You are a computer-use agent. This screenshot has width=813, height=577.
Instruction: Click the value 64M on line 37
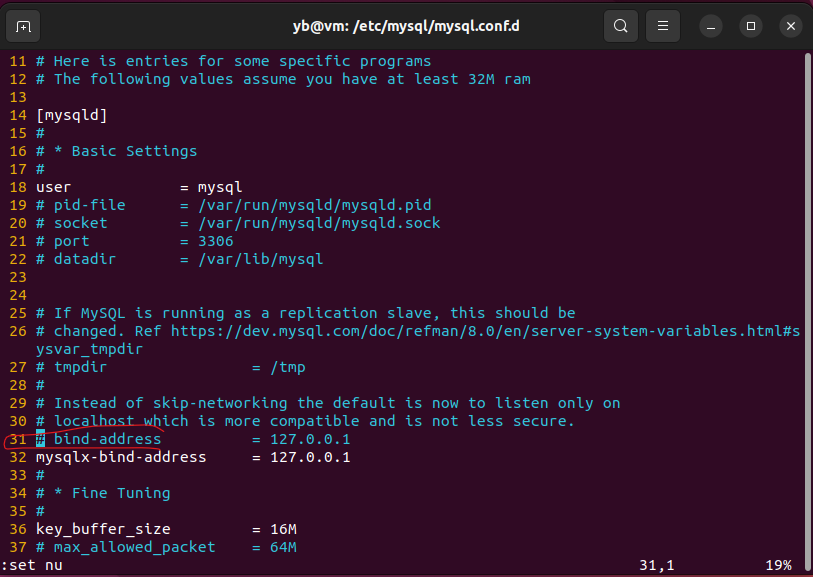pyautogui.click(x=283, y=547)
